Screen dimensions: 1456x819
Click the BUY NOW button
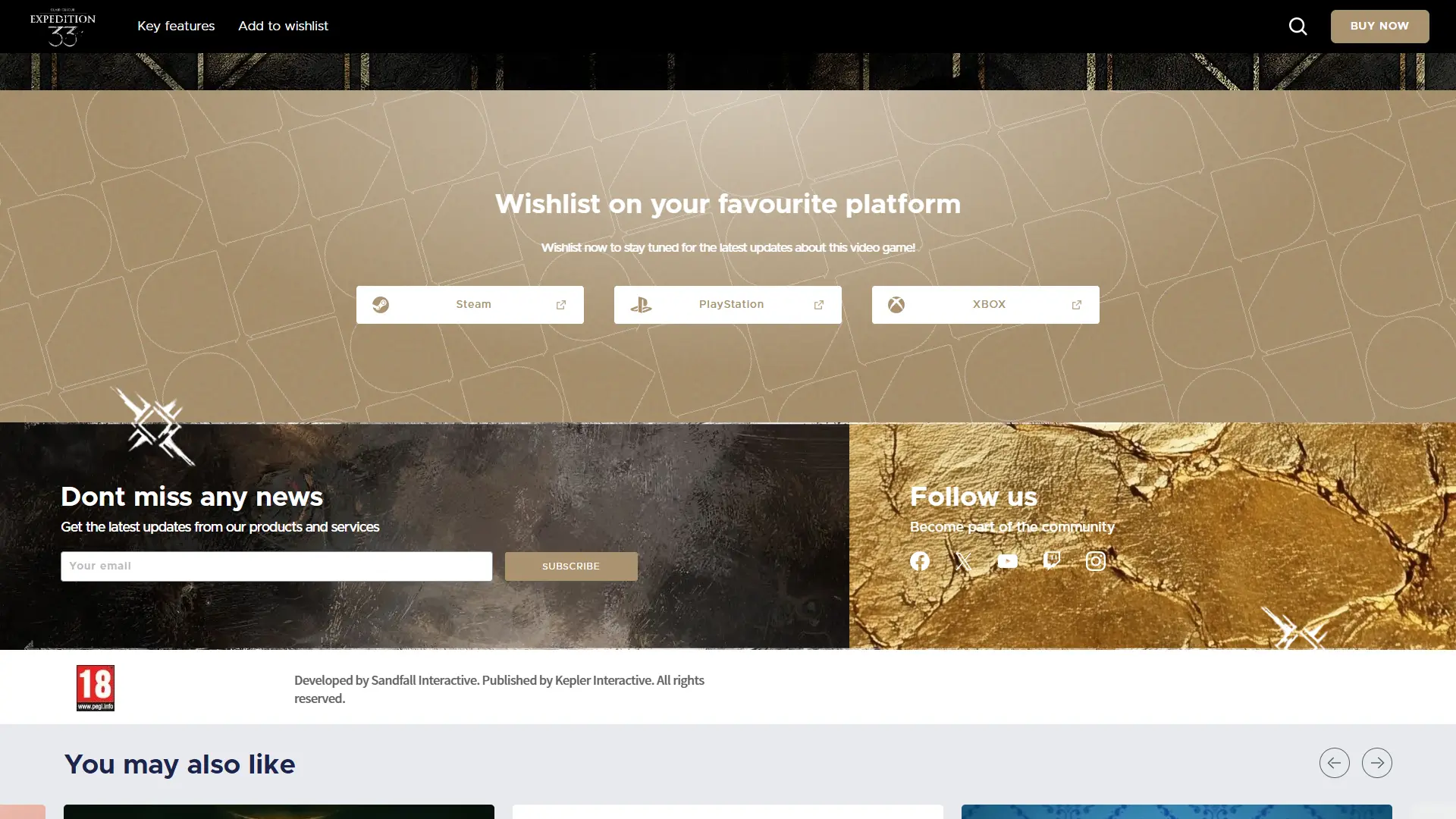(x=1380, y=27)
